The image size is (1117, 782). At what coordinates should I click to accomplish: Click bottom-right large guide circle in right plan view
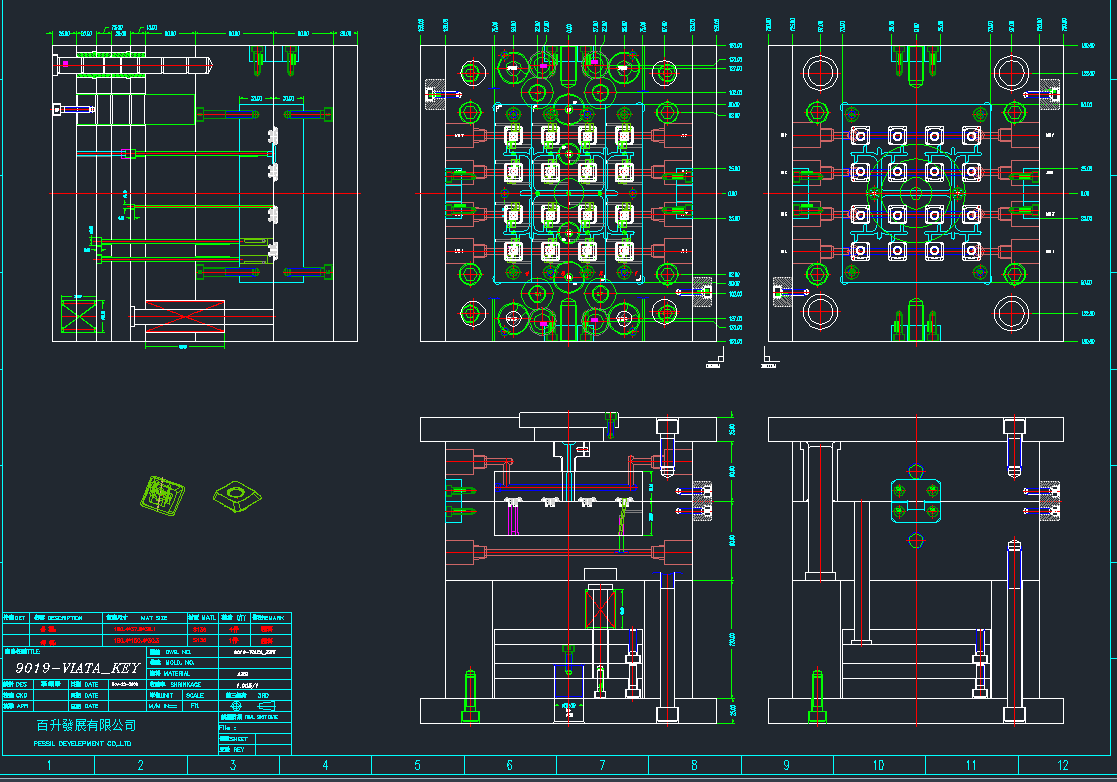point(1013,313)
